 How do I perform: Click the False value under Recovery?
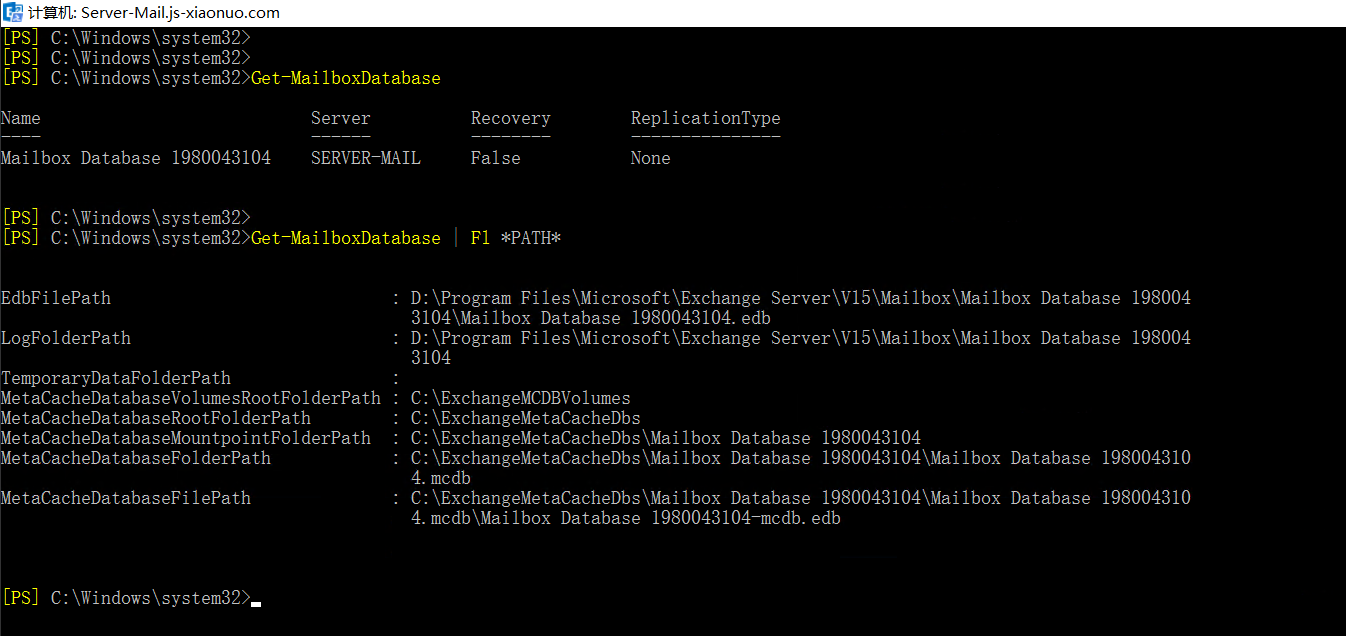496,158
